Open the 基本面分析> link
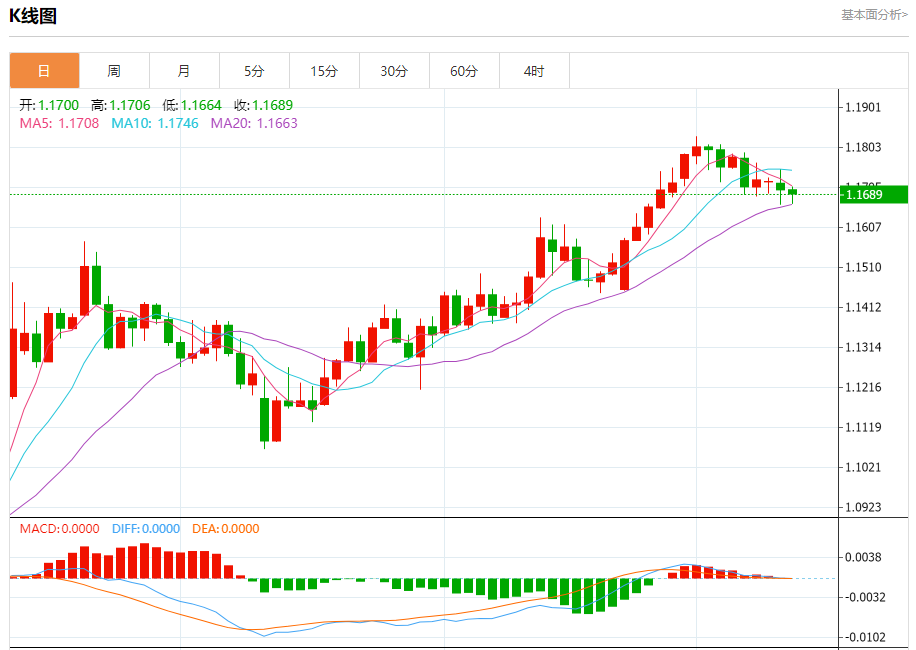 click(874, 15)
